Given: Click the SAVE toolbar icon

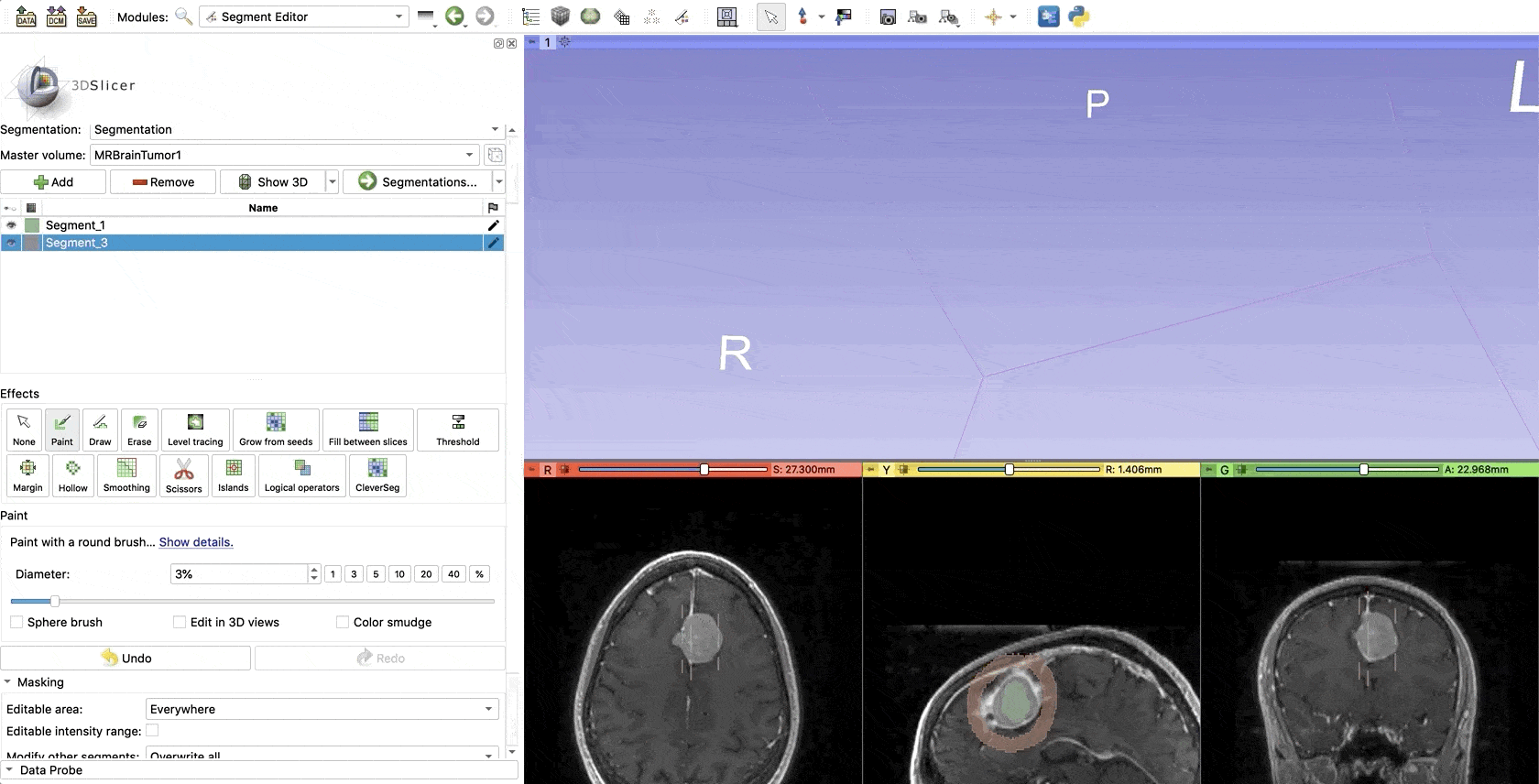Looking at the screenshot, I should (x=86, y=16).
